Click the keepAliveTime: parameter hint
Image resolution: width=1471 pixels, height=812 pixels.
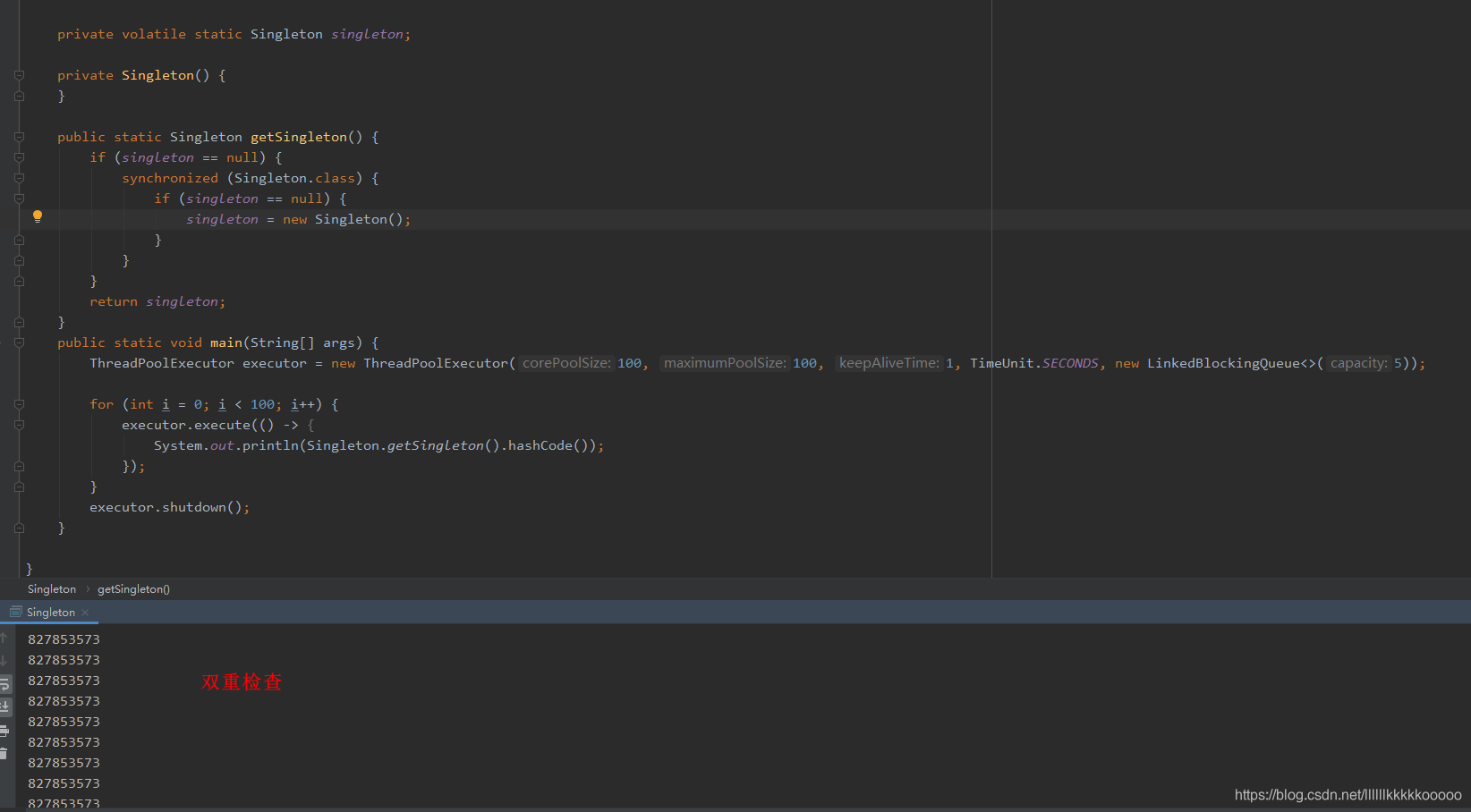click(889, 363)
